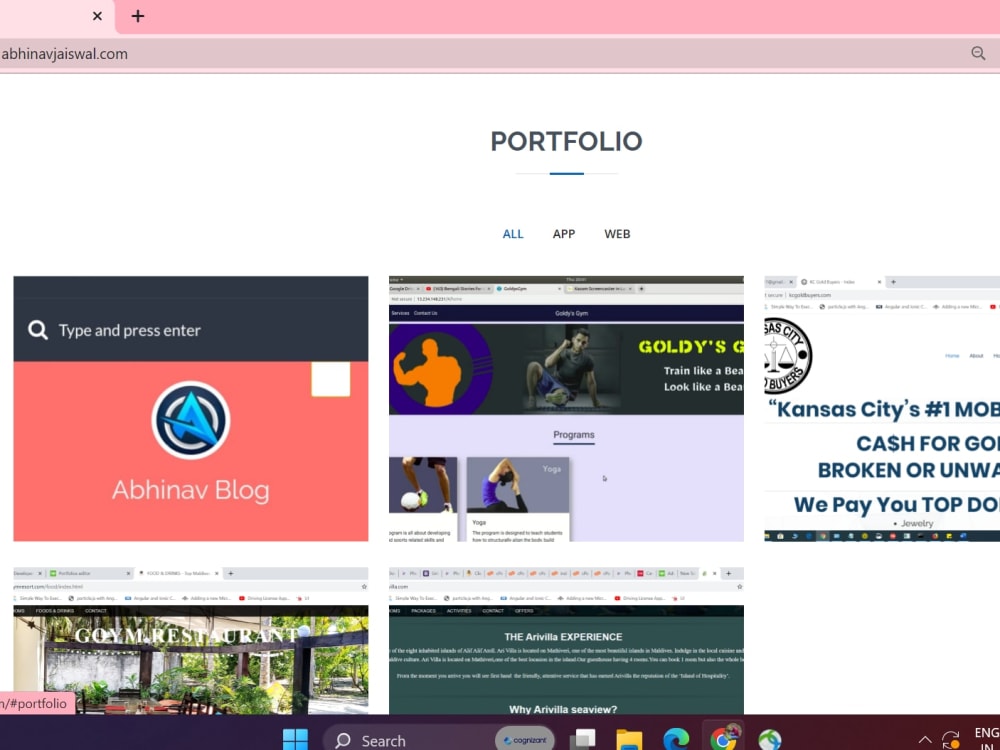1000x750 pixels.
Task: Launch Microsoft Edge from the taskbar
Action: (676, 740)
